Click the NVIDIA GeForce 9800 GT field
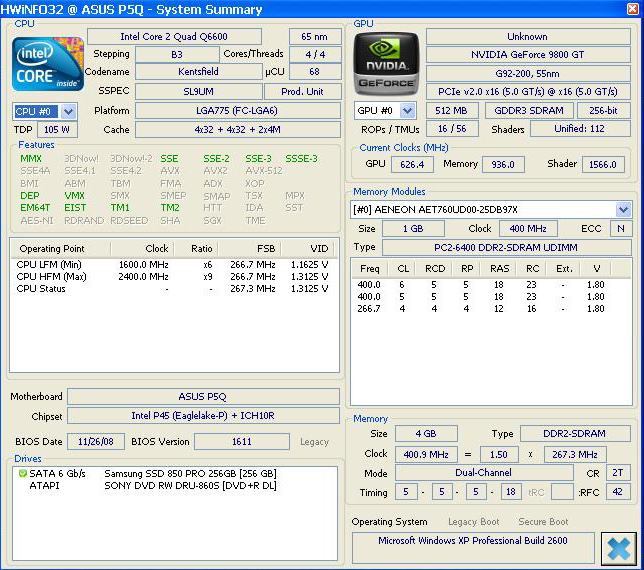 [x=528, y=55]
